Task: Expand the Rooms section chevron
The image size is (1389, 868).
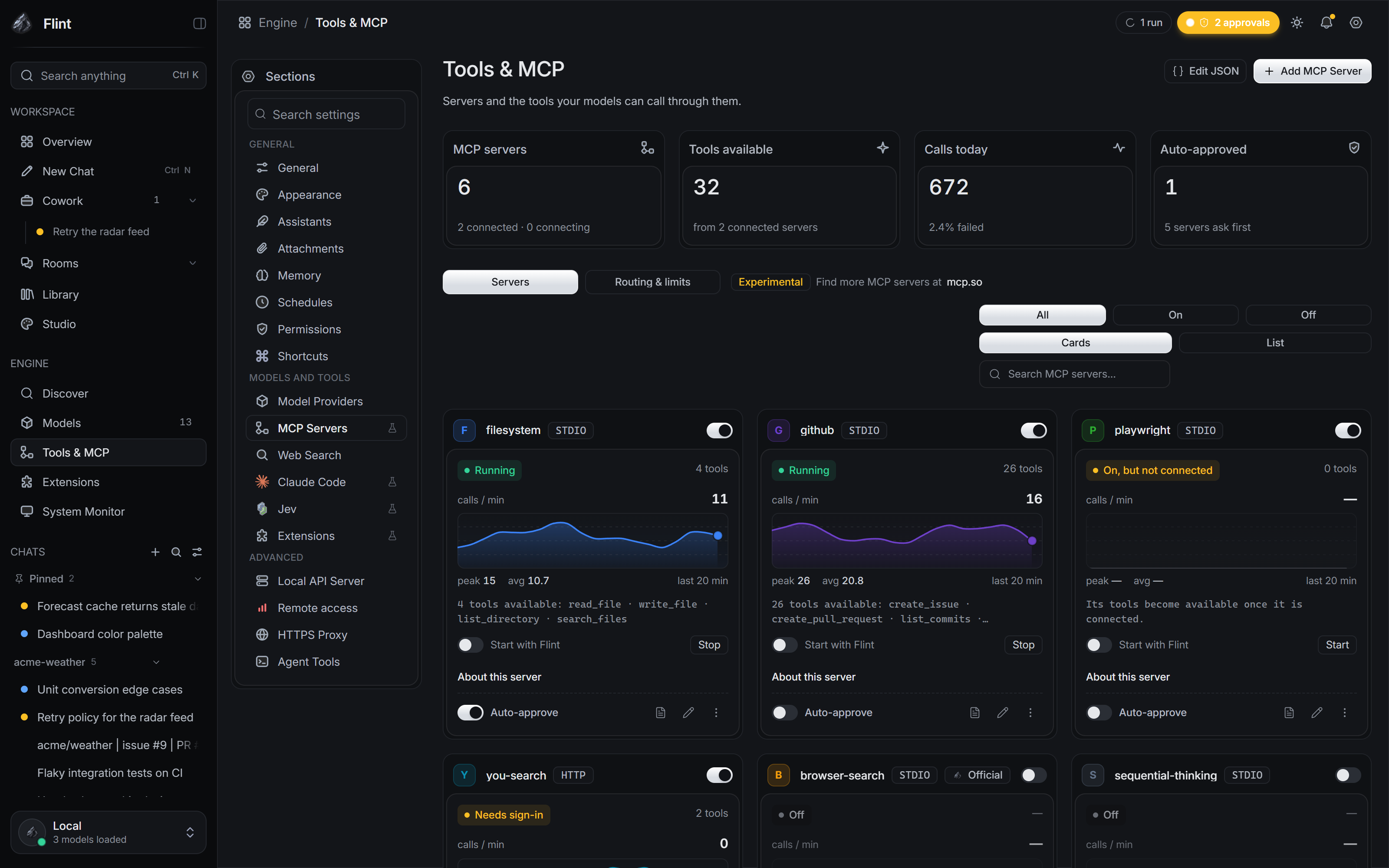Action: (x=193, y=263)
